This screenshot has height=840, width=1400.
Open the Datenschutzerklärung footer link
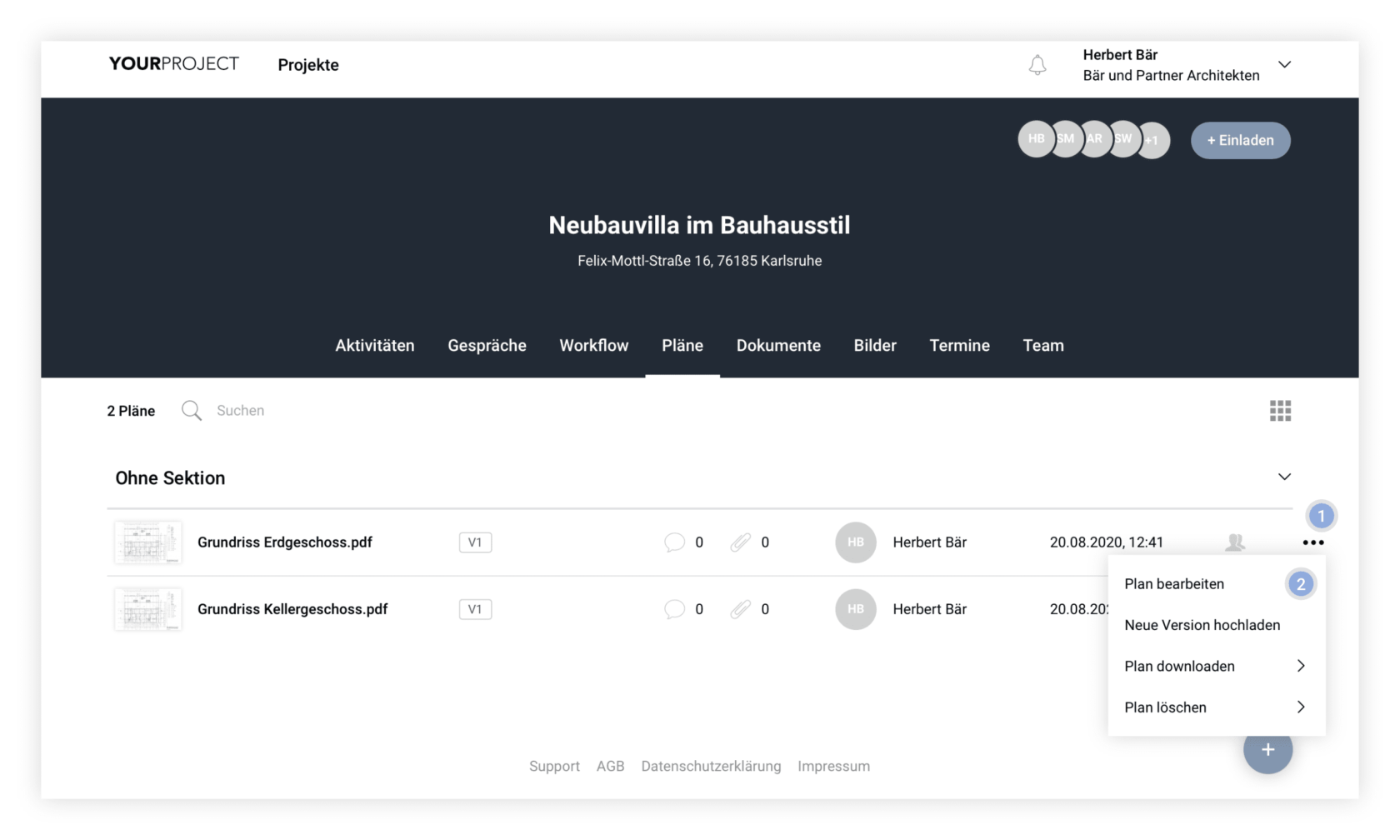(711, 766)
